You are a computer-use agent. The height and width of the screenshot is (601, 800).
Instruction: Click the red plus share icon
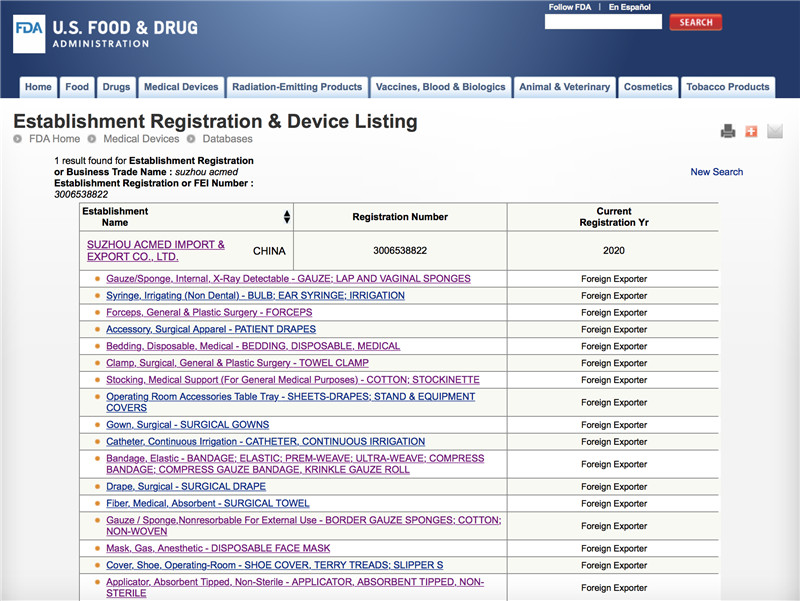pos(751,131)
